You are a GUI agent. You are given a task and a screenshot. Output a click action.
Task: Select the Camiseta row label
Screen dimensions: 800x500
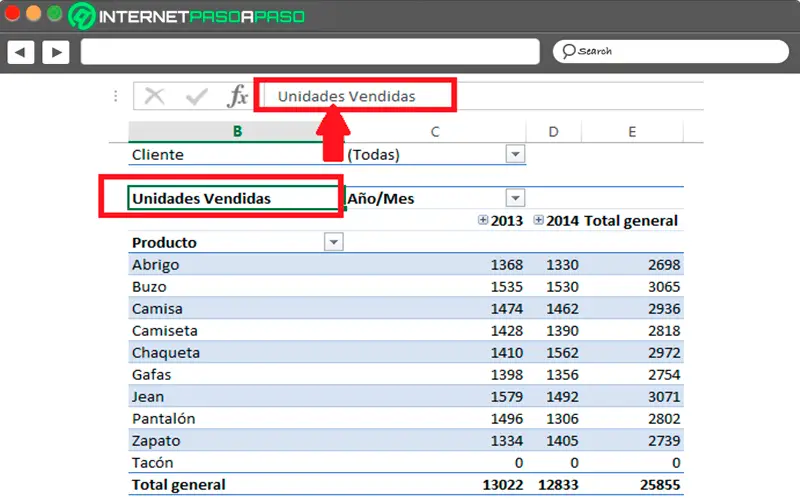click(x=164, y=330)
